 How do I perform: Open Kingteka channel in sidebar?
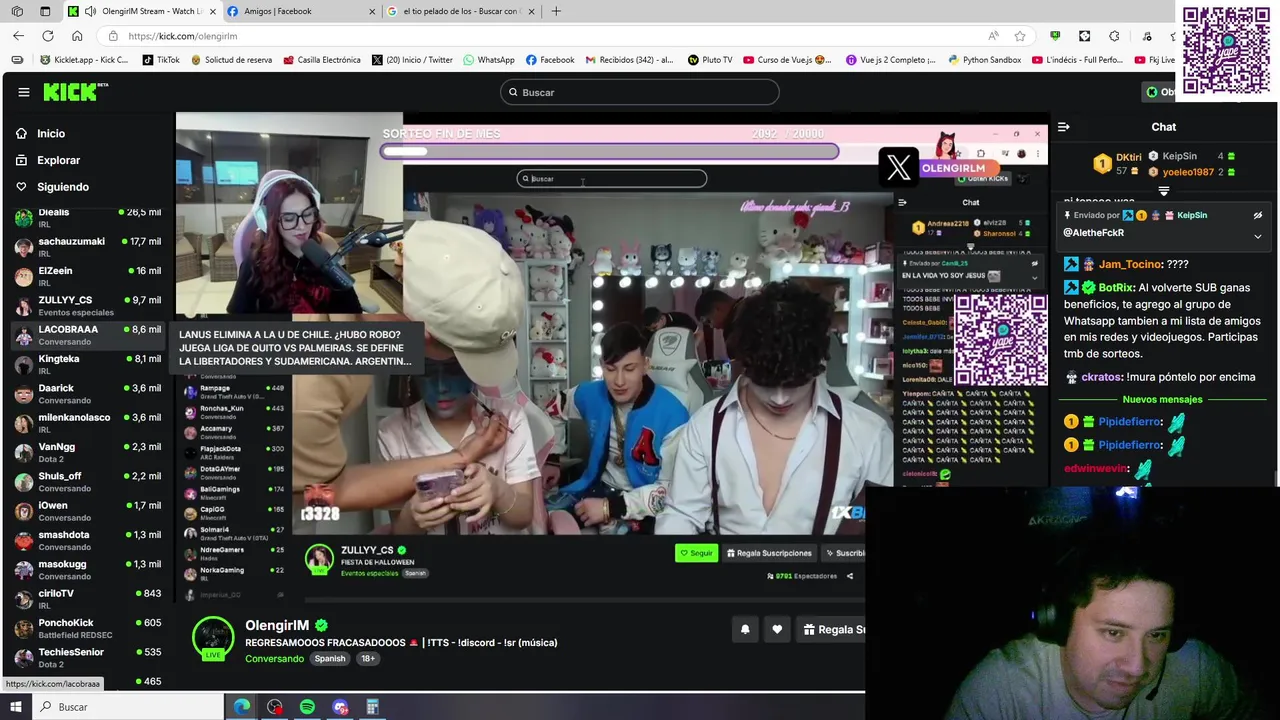pos(87,364)
